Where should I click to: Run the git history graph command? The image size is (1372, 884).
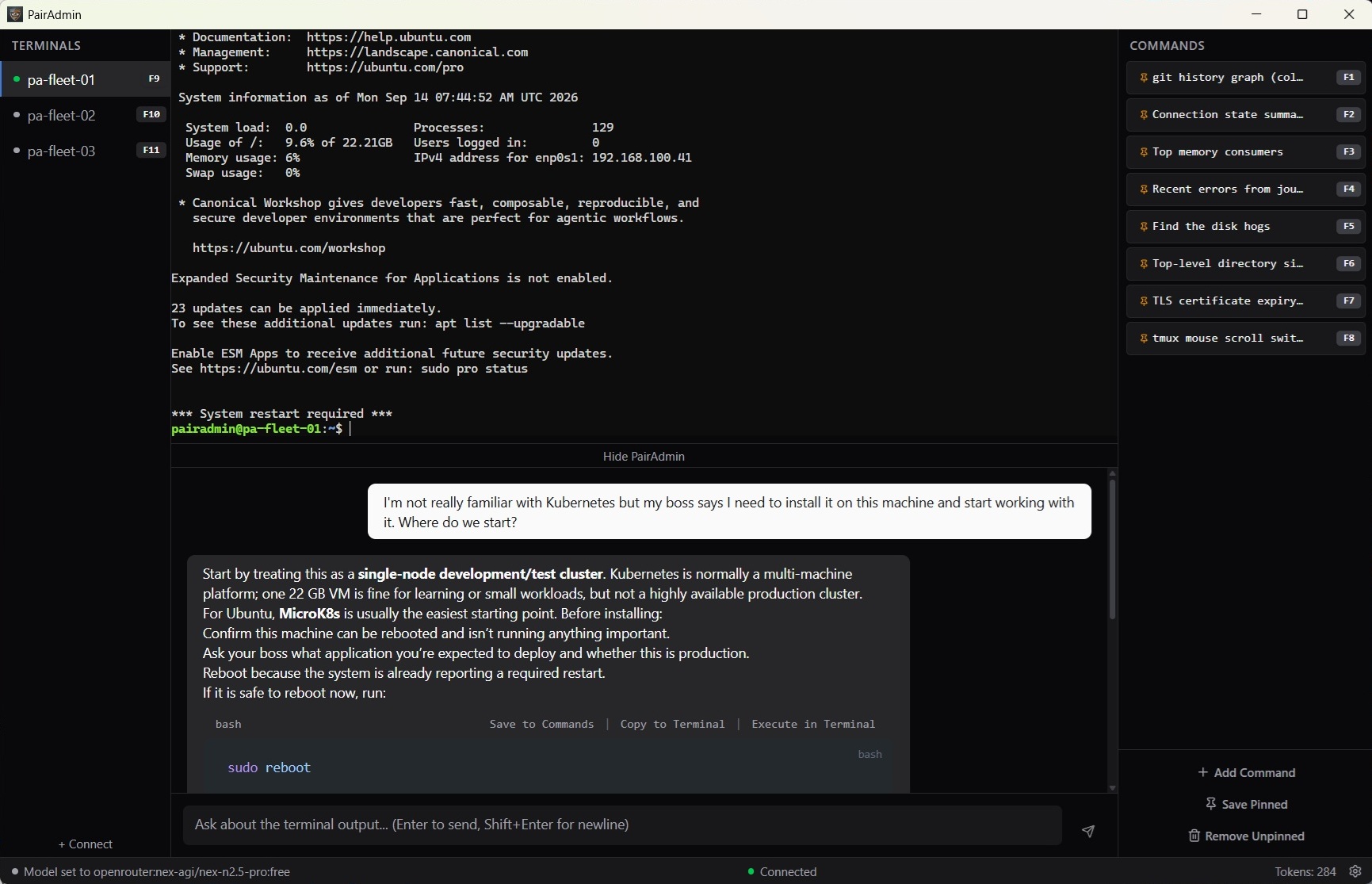coord(1245,78)
